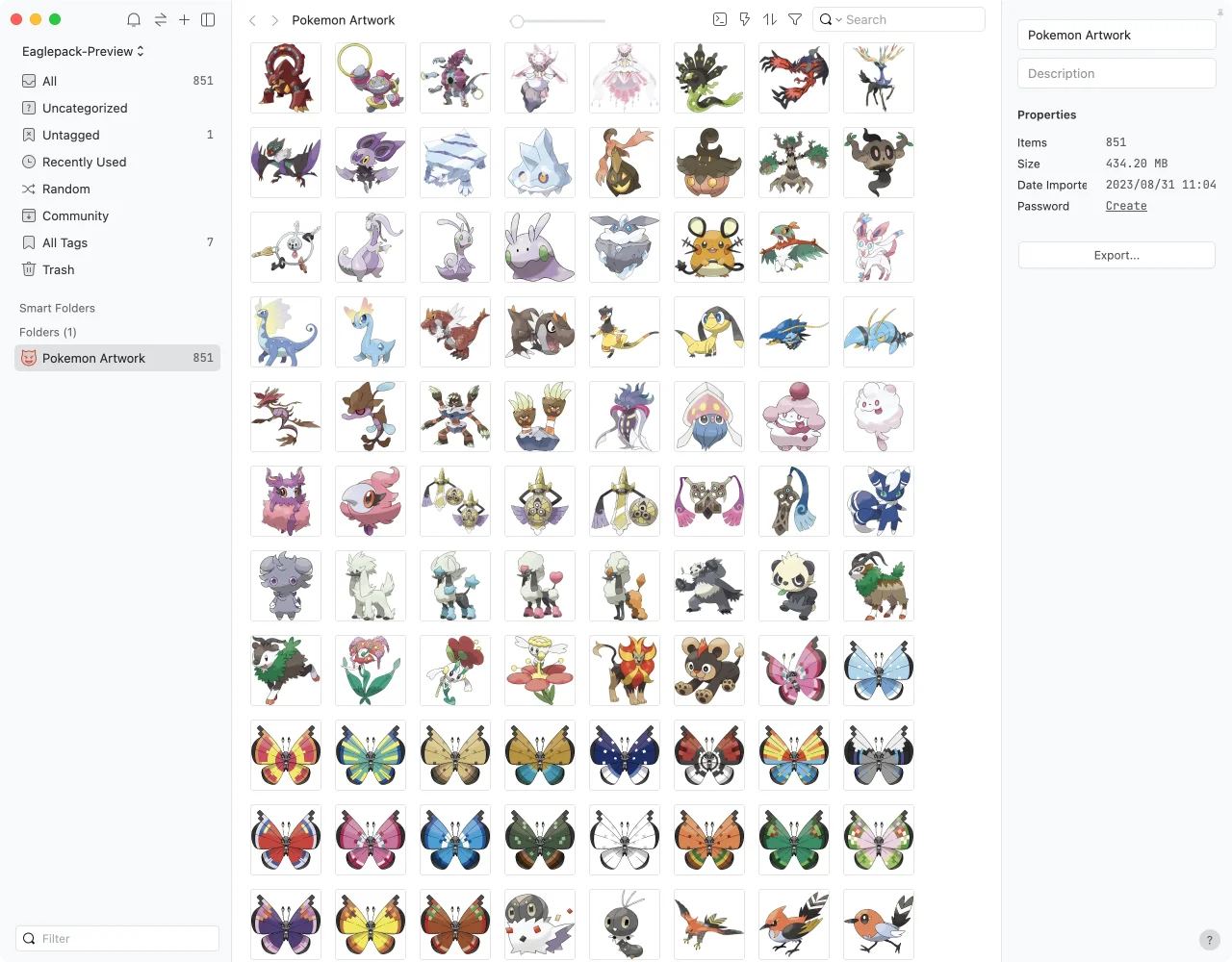
Task: Go forward with the right chevron
Action: pyautogui.click(x=275, y=20)
